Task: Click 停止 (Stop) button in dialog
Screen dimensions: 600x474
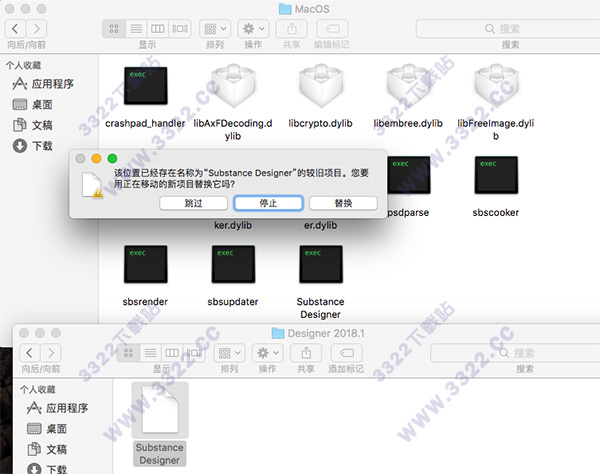Action: click(269, 203)
